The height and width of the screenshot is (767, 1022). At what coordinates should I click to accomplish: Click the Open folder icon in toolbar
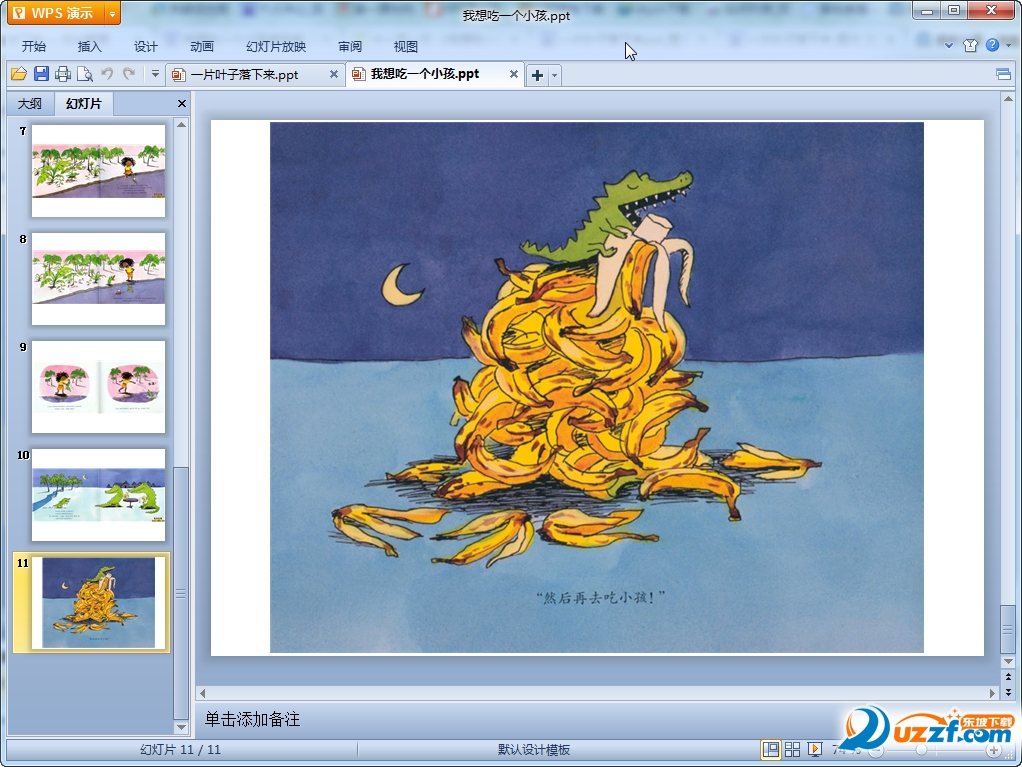tap(19, 74)
